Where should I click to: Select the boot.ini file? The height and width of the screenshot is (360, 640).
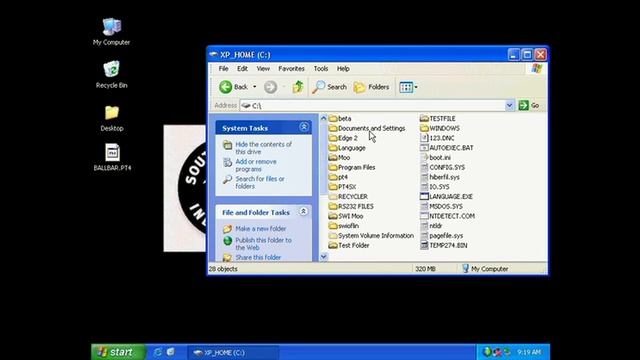pos(436,158)
